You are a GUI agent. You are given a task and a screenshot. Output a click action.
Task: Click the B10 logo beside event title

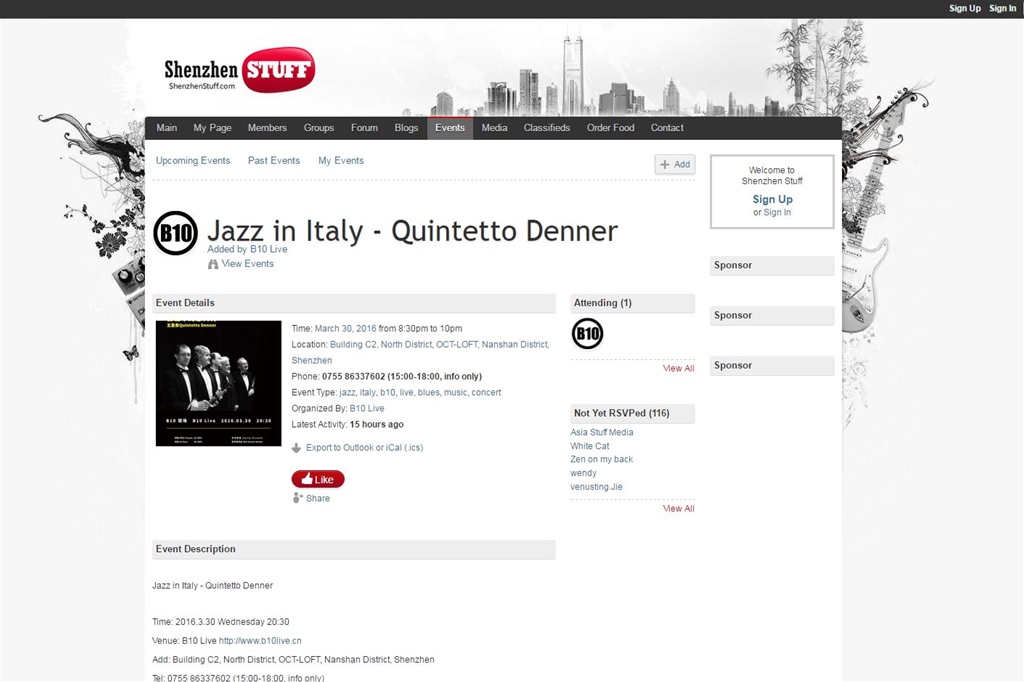pos(175,233)
